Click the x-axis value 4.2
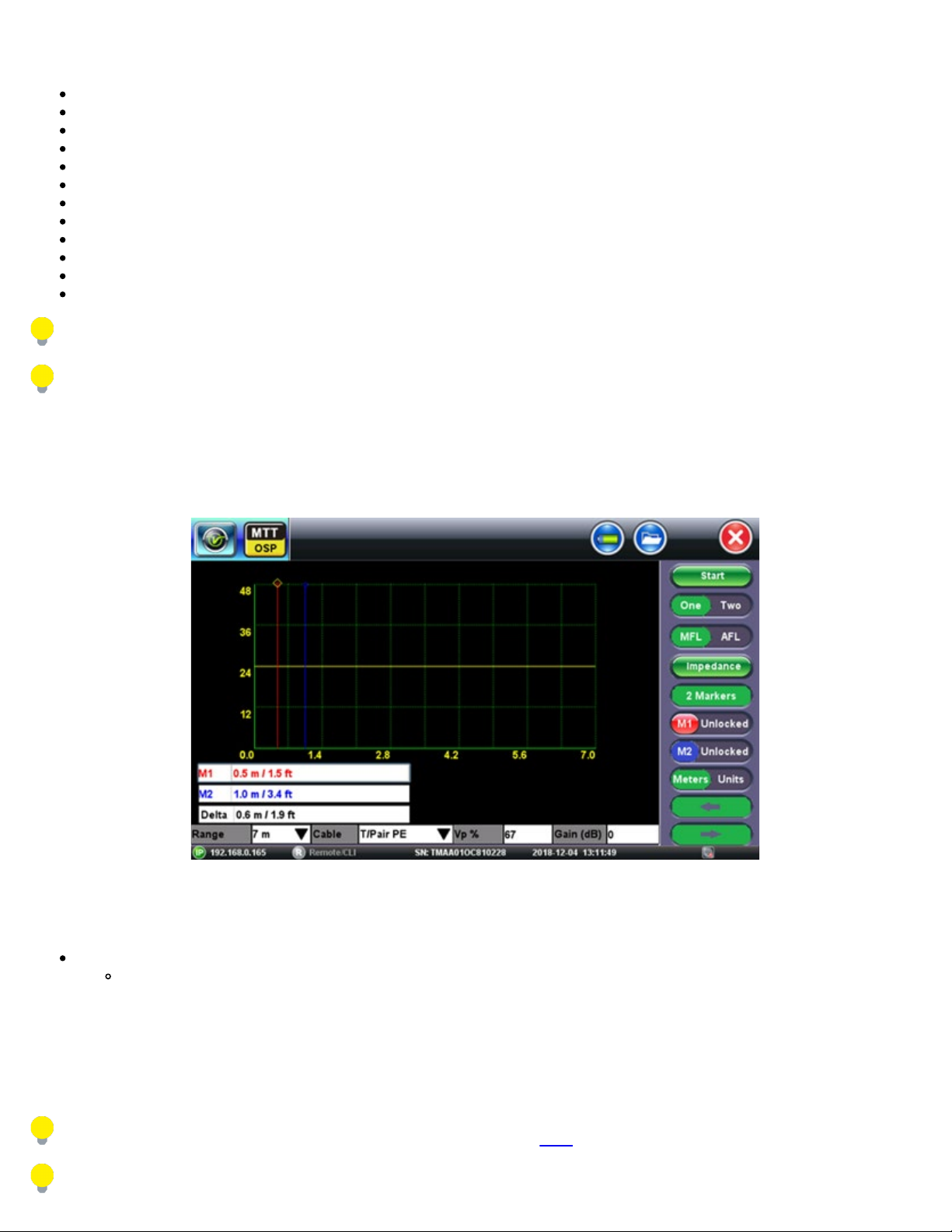Screen dimensions: 952x1232 coord(452,755)
